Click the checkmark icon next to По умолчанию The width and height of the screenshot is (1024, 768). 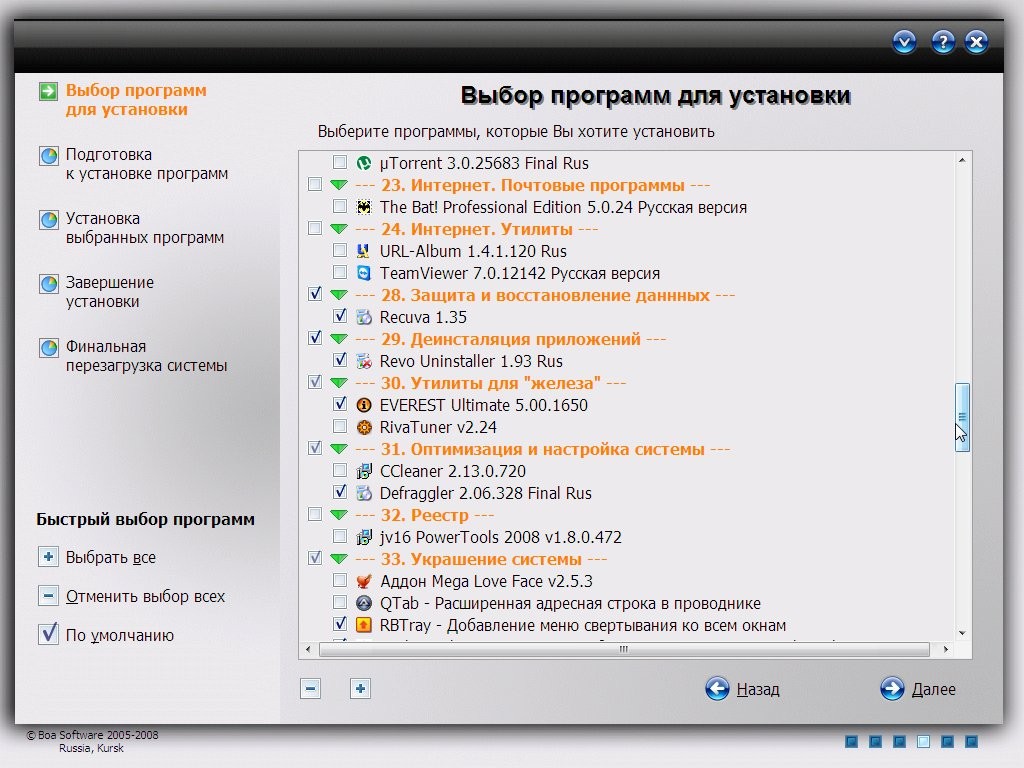[x=48, y=634]
